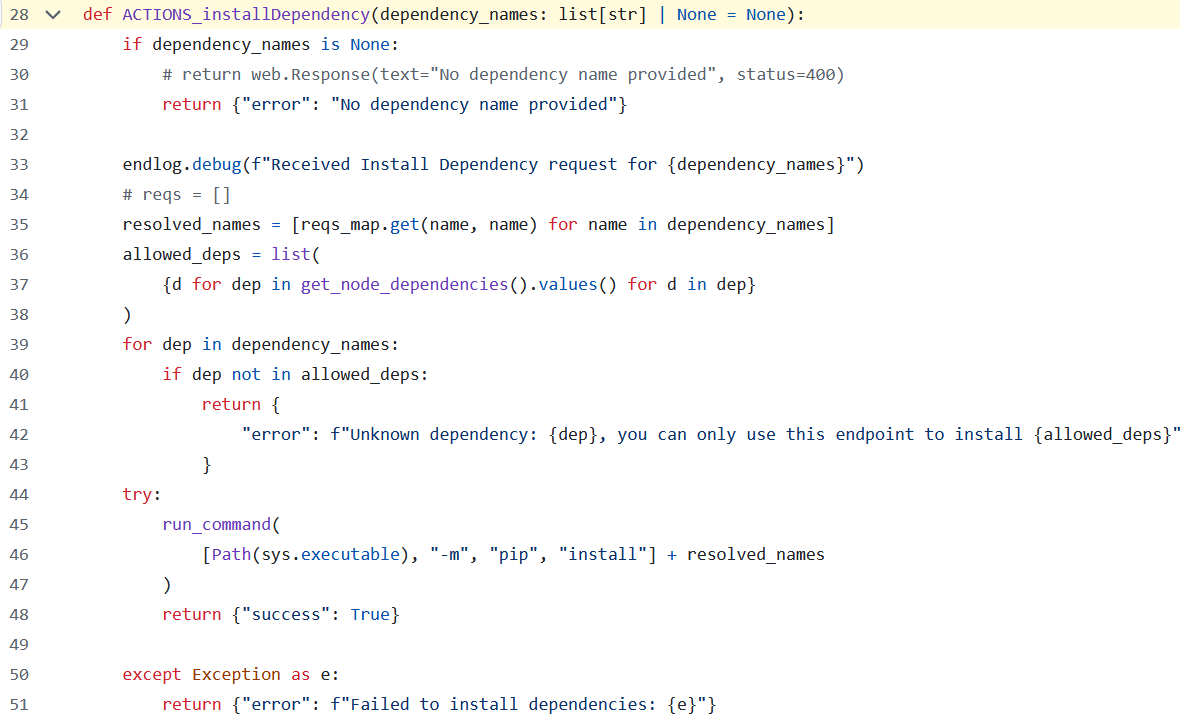Viewport: 1180px width, 718px height.
Task: Click 'Failed to install dependencies' string
Action: (523, 704)
